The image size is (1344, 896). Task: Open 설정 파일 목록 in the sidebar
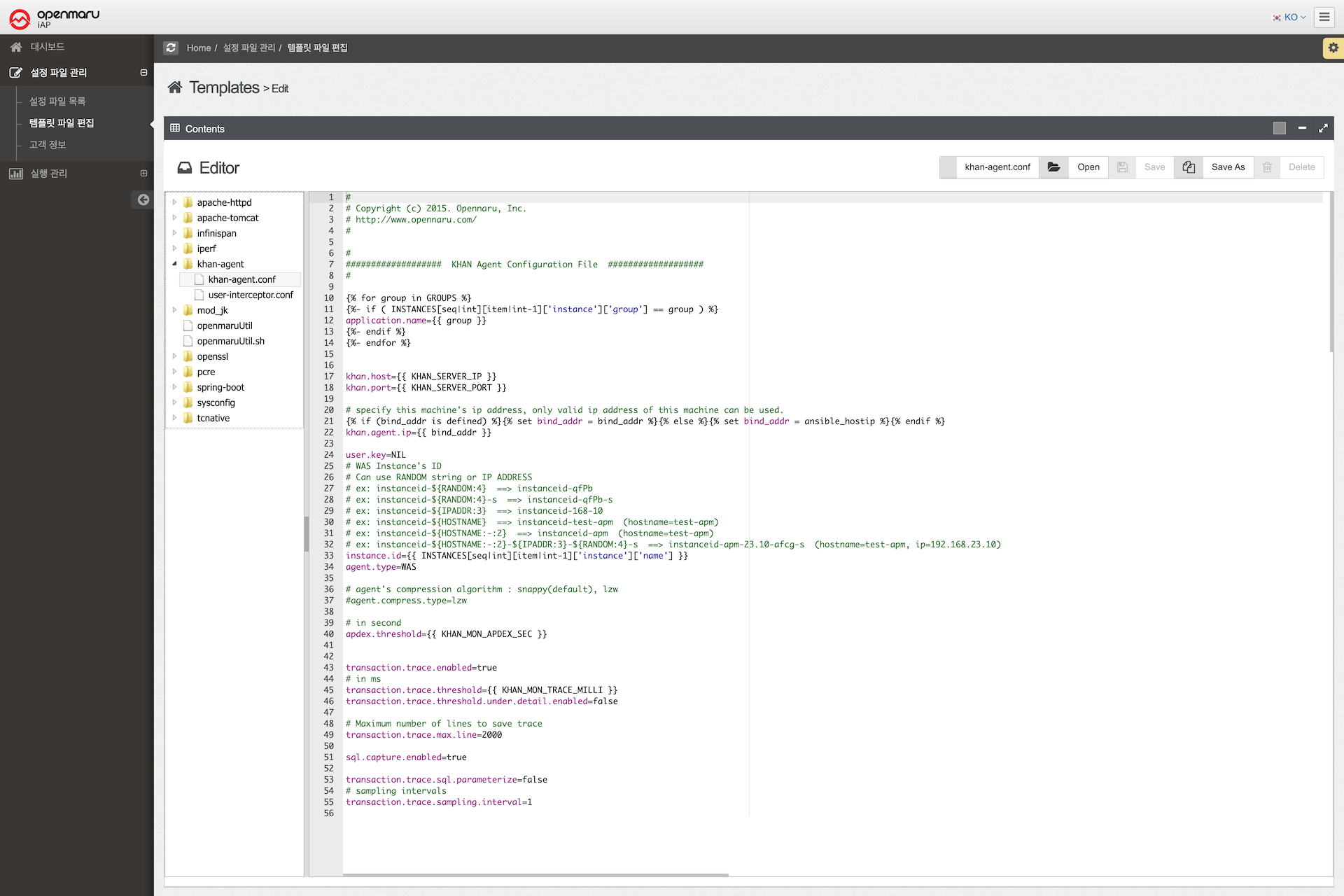click(57, 101)
